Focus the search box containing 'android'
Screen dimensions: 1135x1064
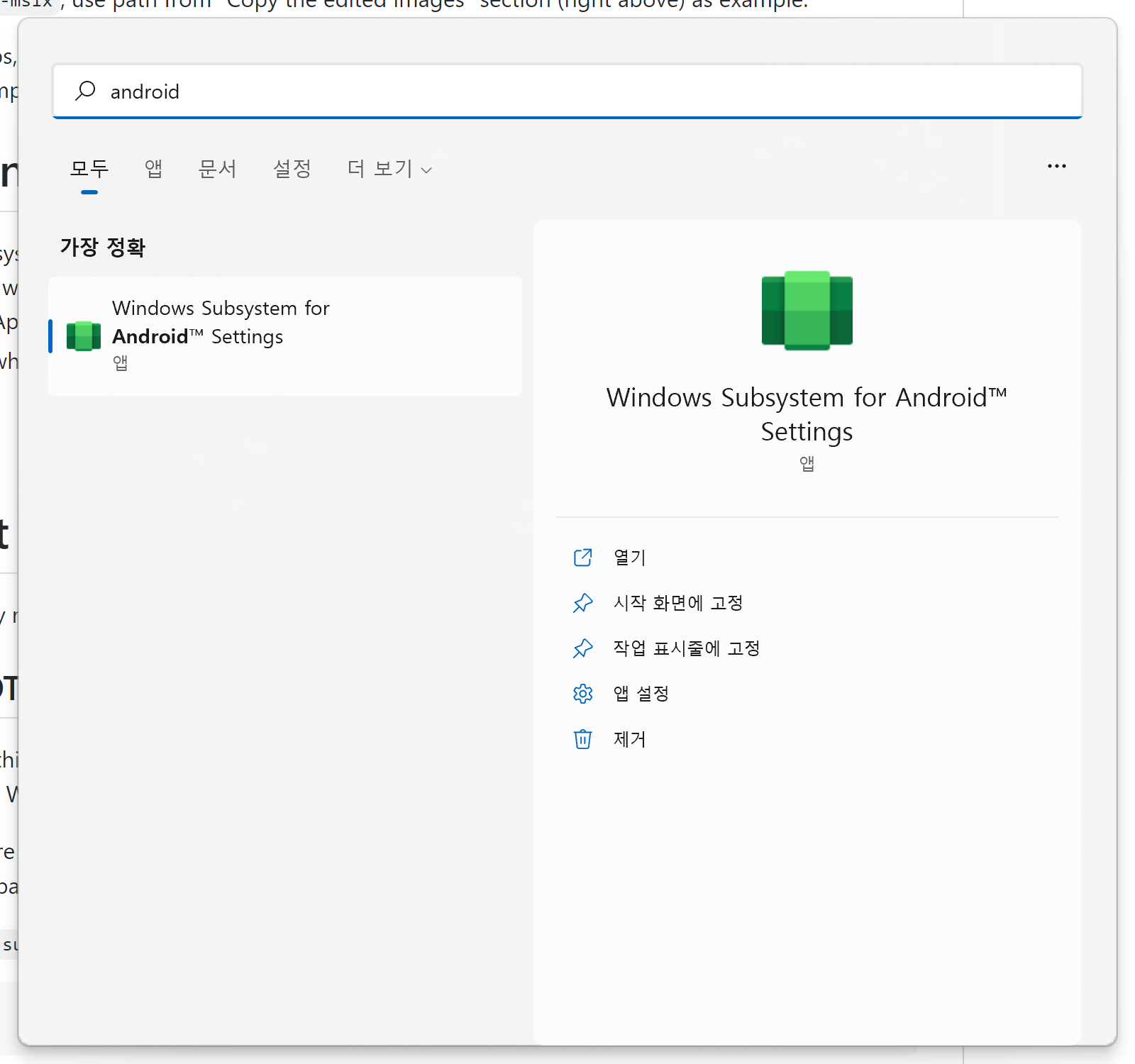point(567,92)
